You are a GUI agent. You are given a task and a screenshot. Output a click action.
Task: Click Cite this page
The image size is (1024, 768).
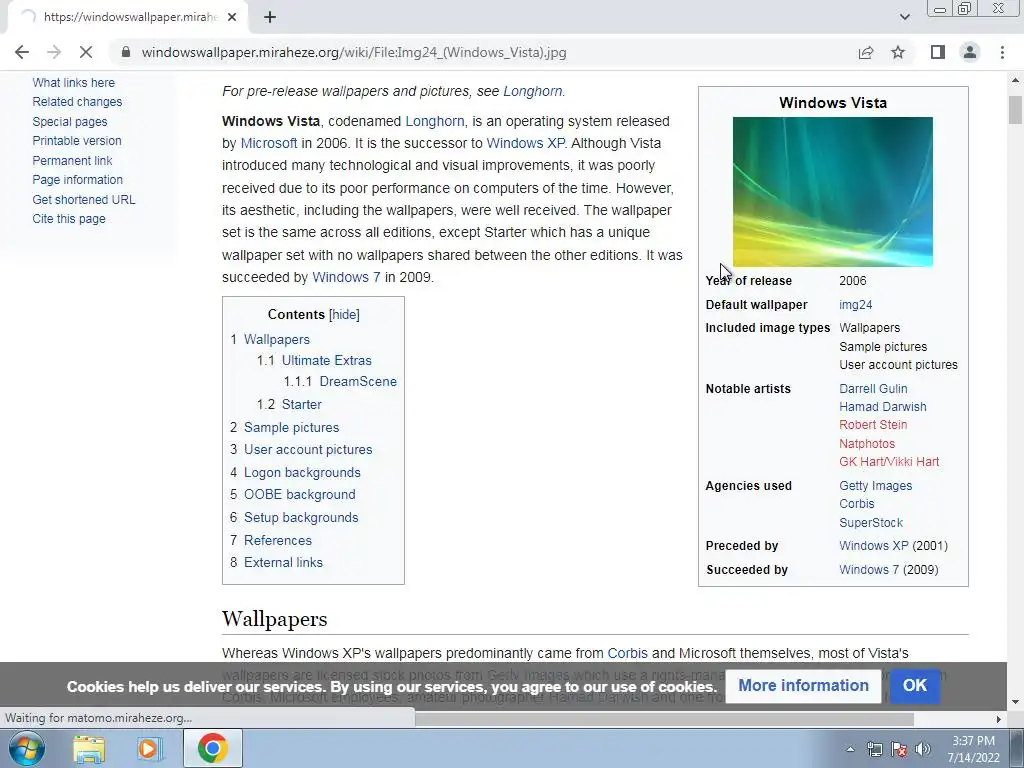point(69,219)
